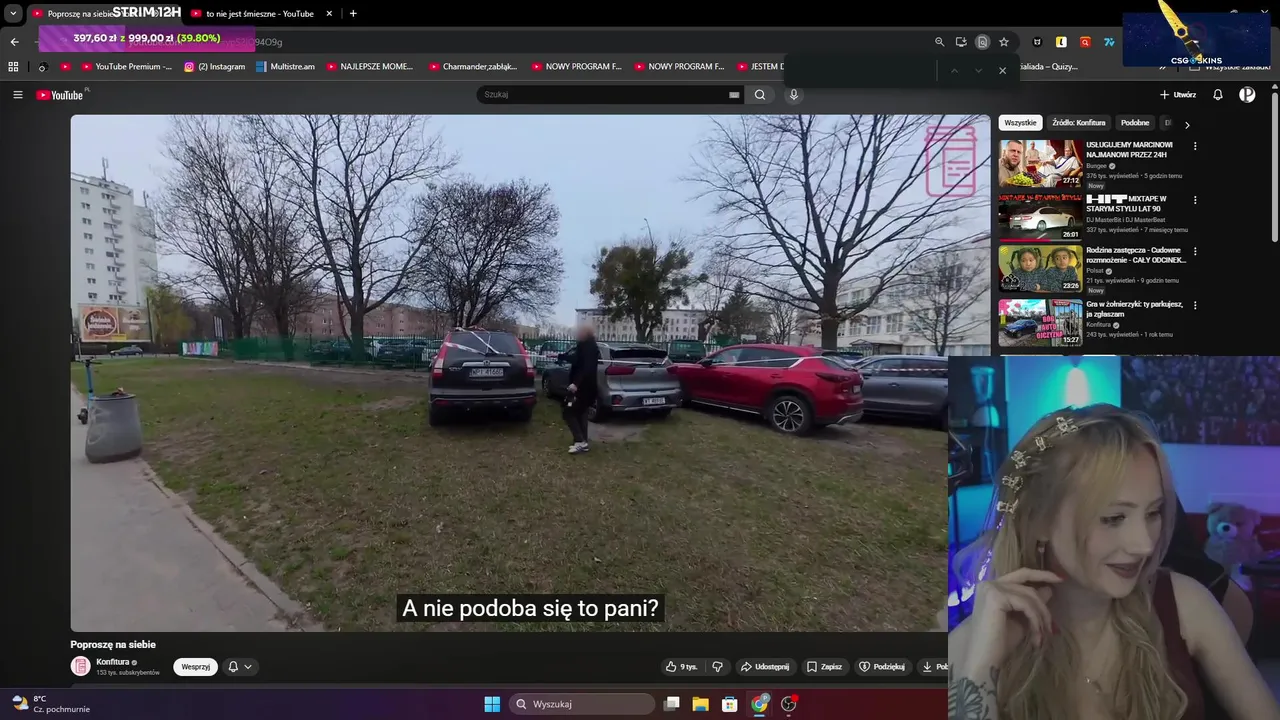Click the Windows taskbar Wyszukaj search box

(x=583, y=704)
